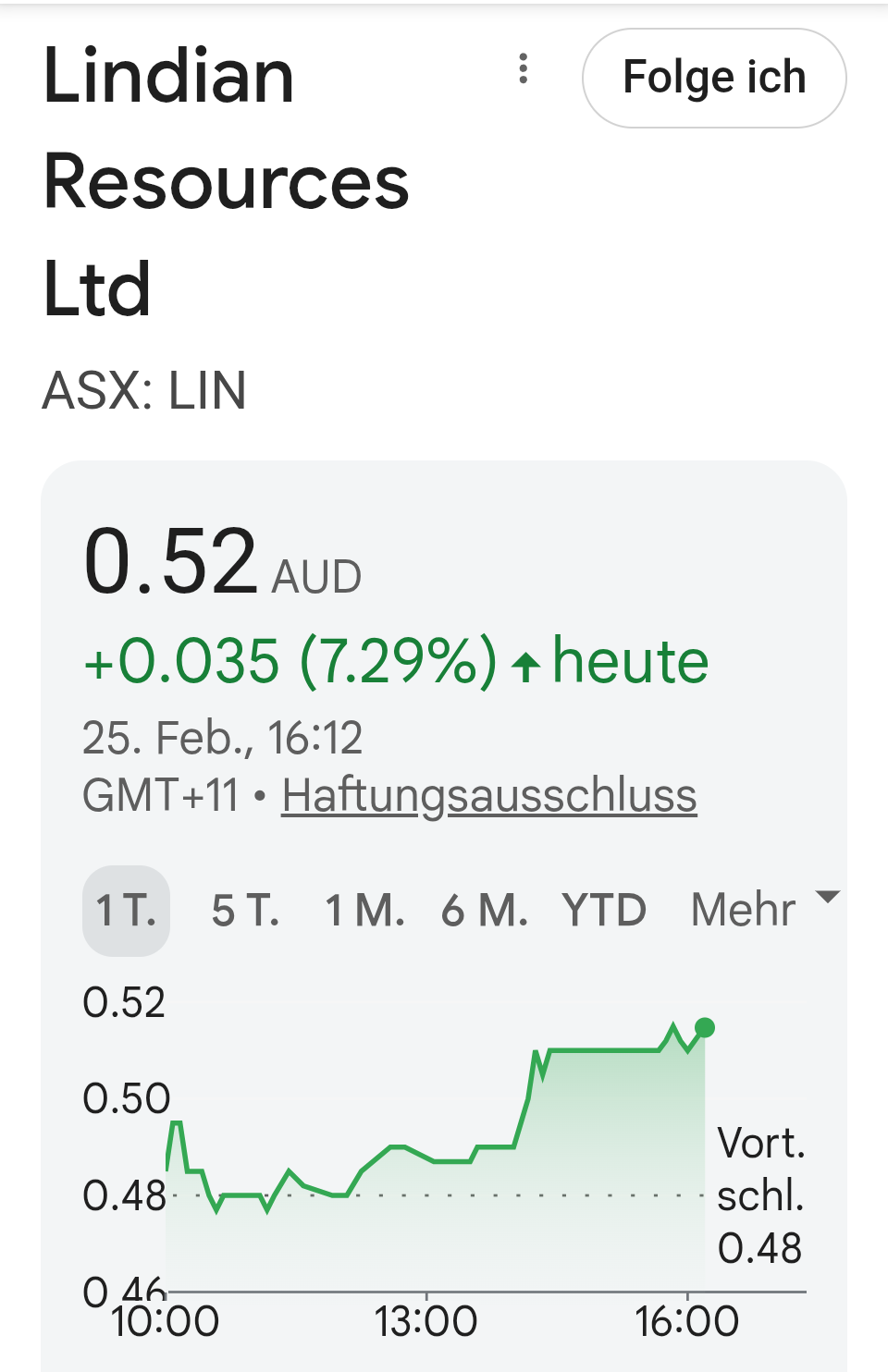Click the Vort. schl. 0.48 label
This screenshot has height=1372, width=888.
(760, 1195)
